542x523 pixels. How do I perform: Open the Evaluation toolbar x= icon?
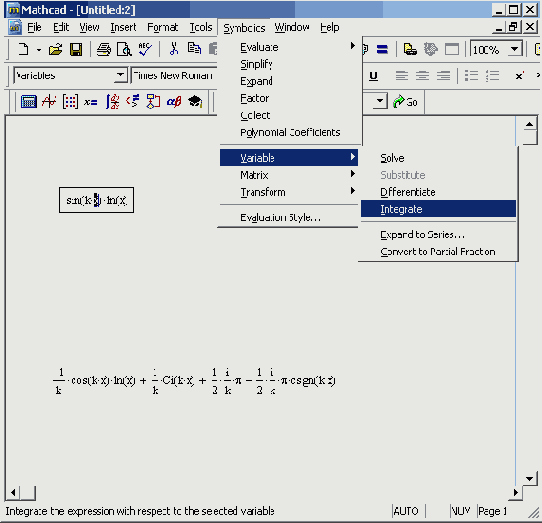tap(91, 102)
